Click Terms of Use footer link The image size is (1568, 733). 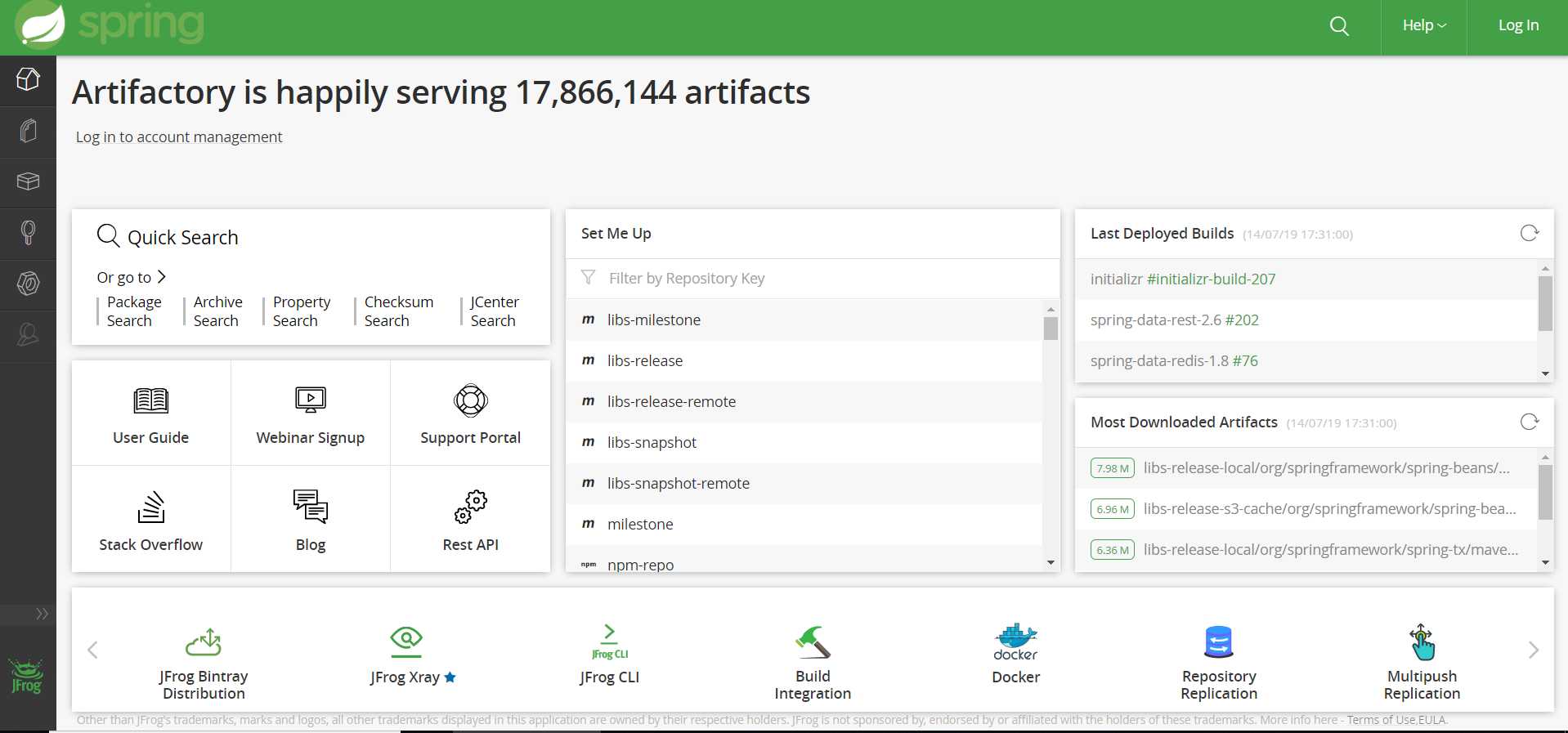pos(1382,720)
